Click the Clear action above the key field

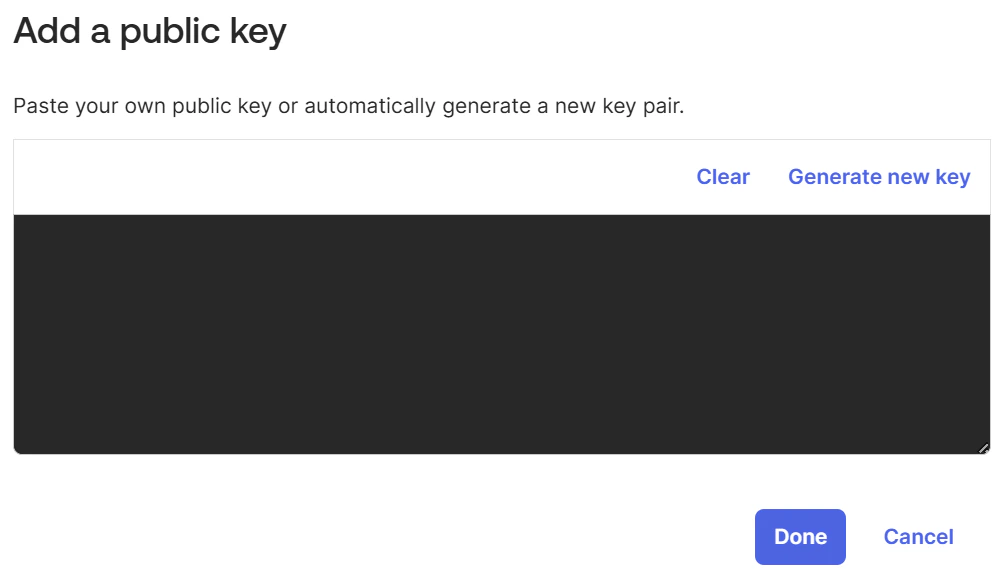(723, 176)
